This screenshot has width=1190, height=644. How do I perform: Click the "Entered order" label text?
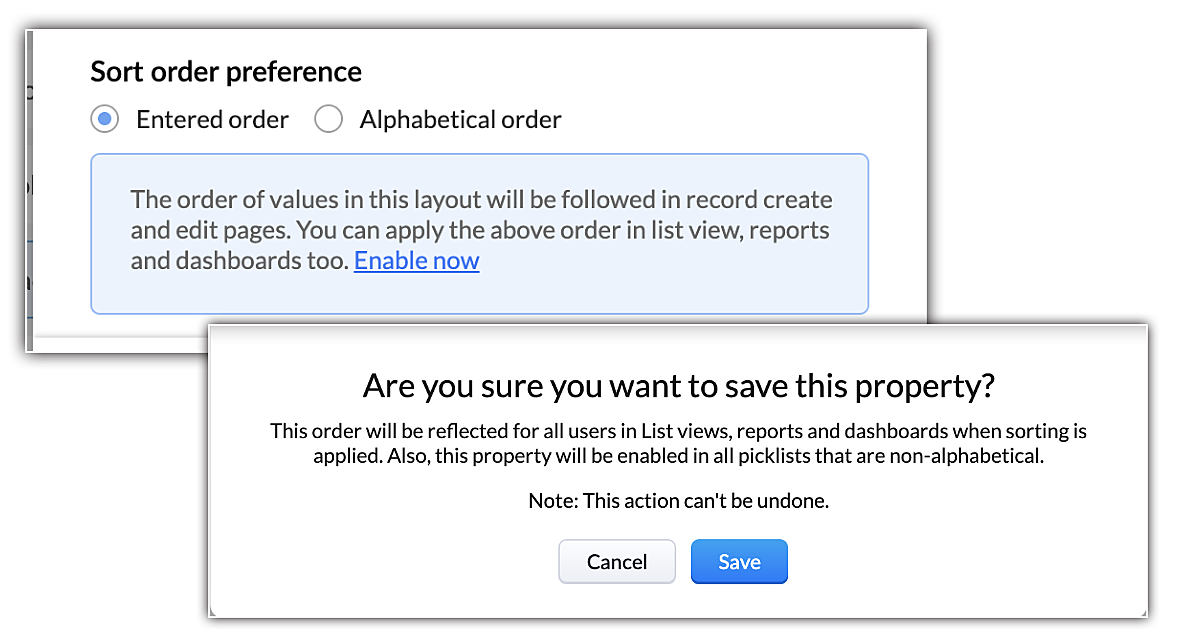point(212,120)
